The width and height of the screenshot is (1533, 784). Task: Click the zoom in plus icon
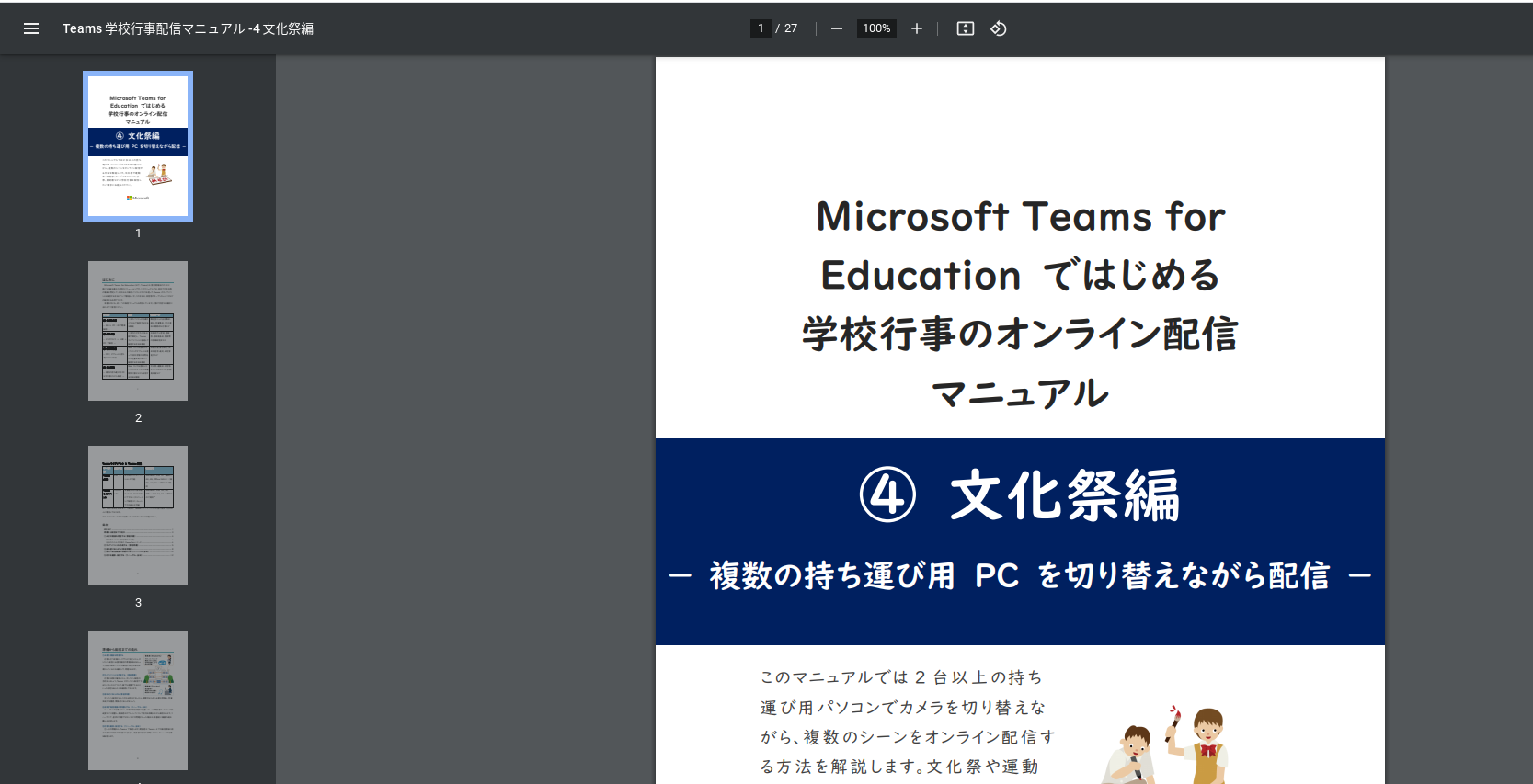pyautogui.click(x=917, y=28)
